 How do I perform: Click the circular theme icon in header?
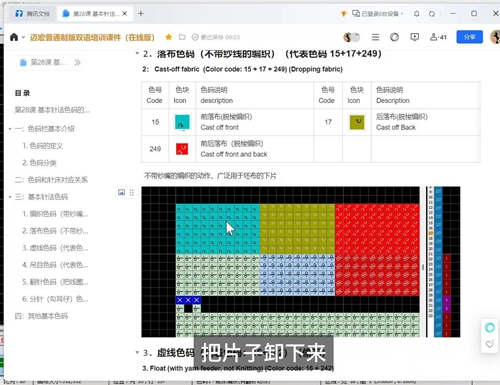click(x=394, y=37)
